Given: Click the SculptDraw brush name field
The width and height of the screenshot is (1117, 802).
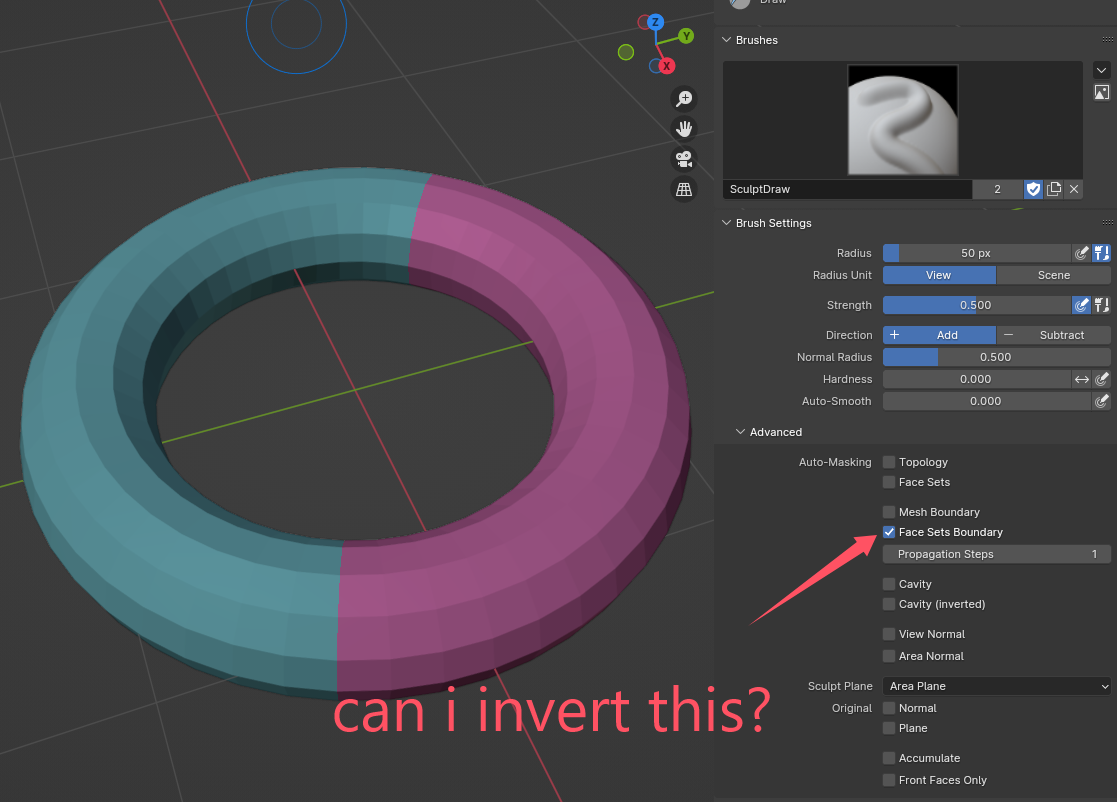Looking at the screenshot, I should coord(848,189).
